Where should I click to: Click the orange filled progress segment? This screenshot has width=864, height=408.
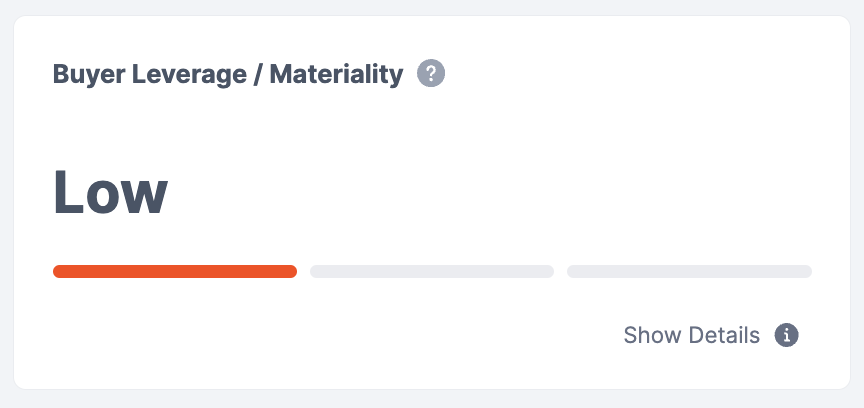(x=175, y=271)
